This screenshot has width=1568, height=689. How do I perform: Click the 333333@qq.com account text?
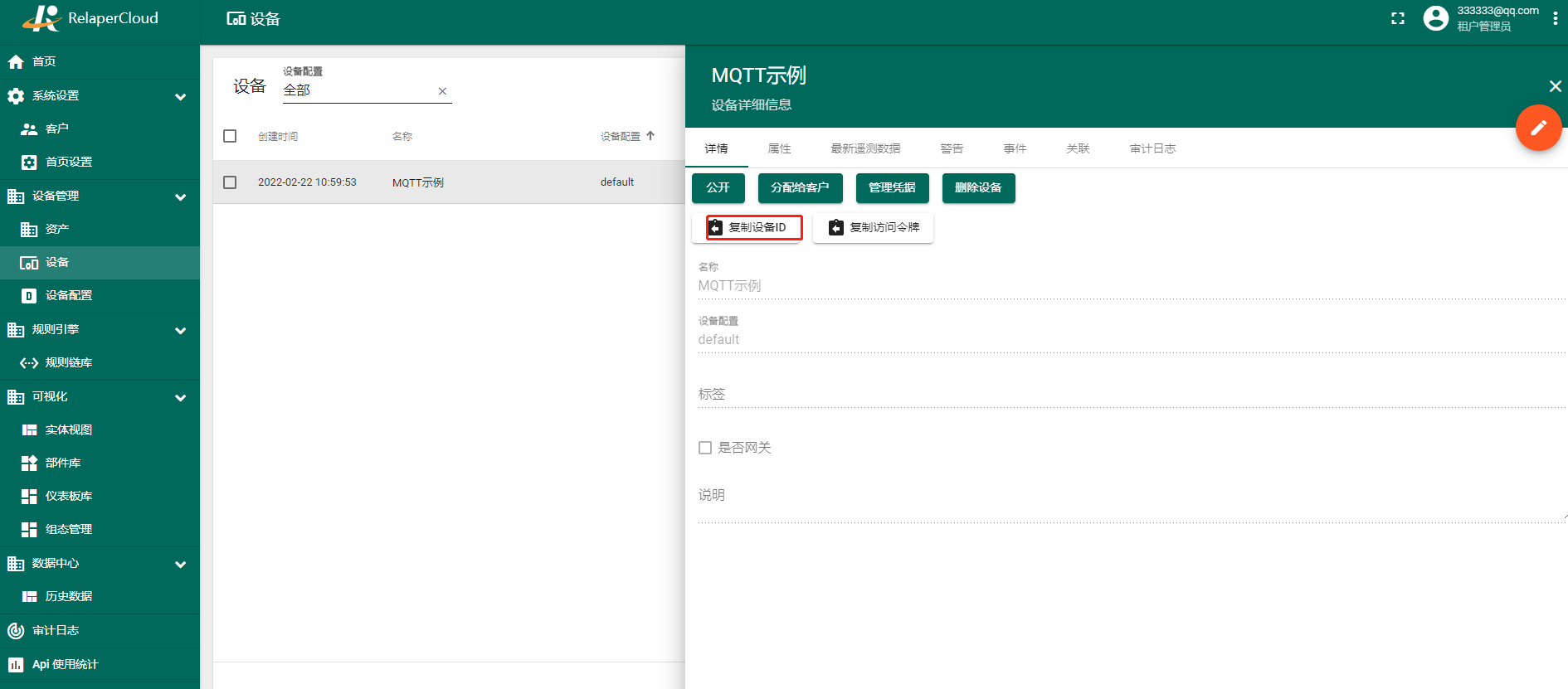tap(1497, 11)
